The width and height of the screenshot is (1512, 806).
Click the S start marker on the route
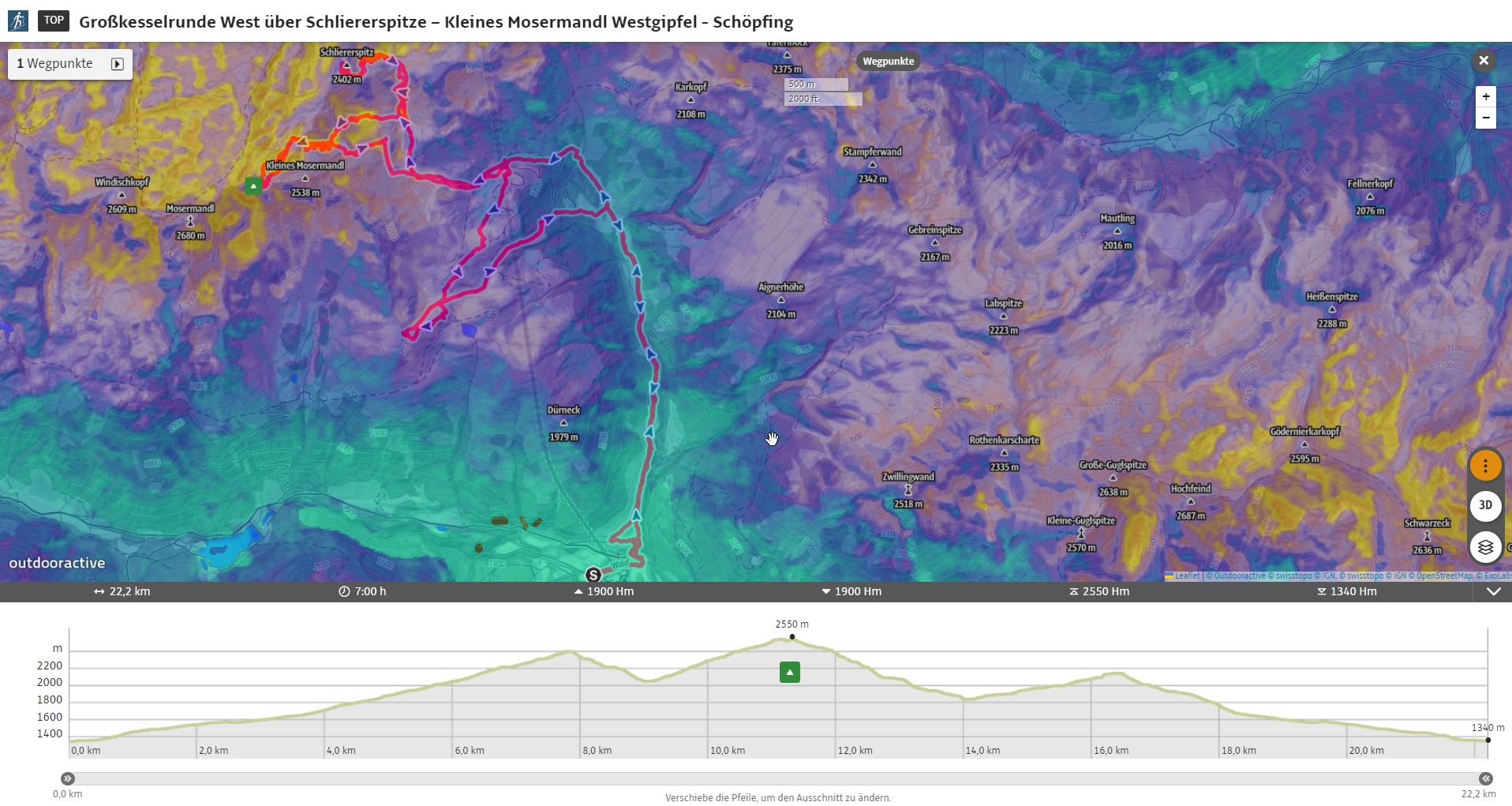593,575
